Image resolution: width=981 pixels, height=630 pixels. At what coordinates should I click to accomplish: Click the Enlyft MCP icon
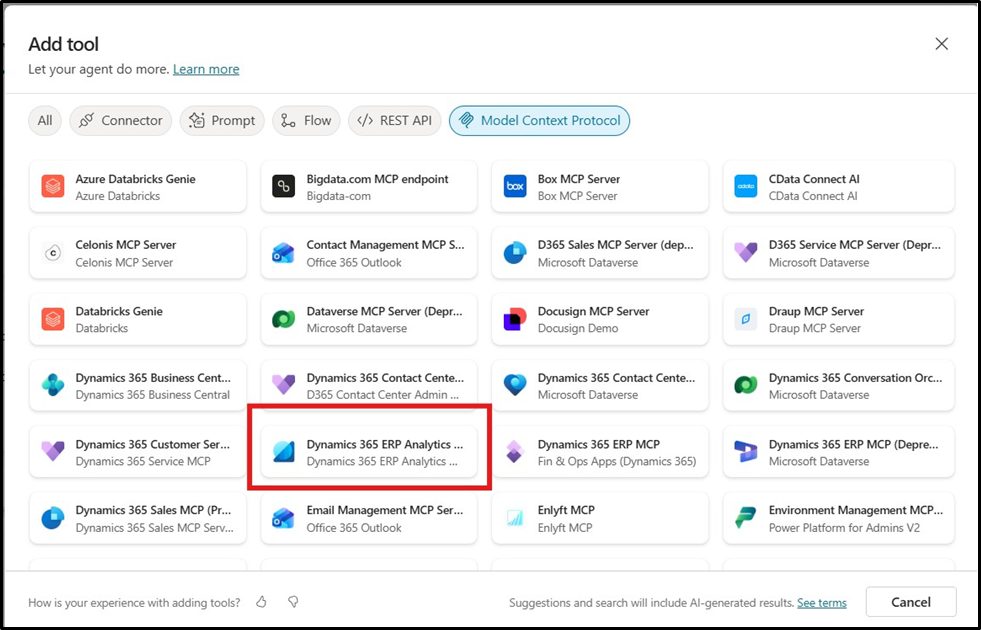coord(515,518)
